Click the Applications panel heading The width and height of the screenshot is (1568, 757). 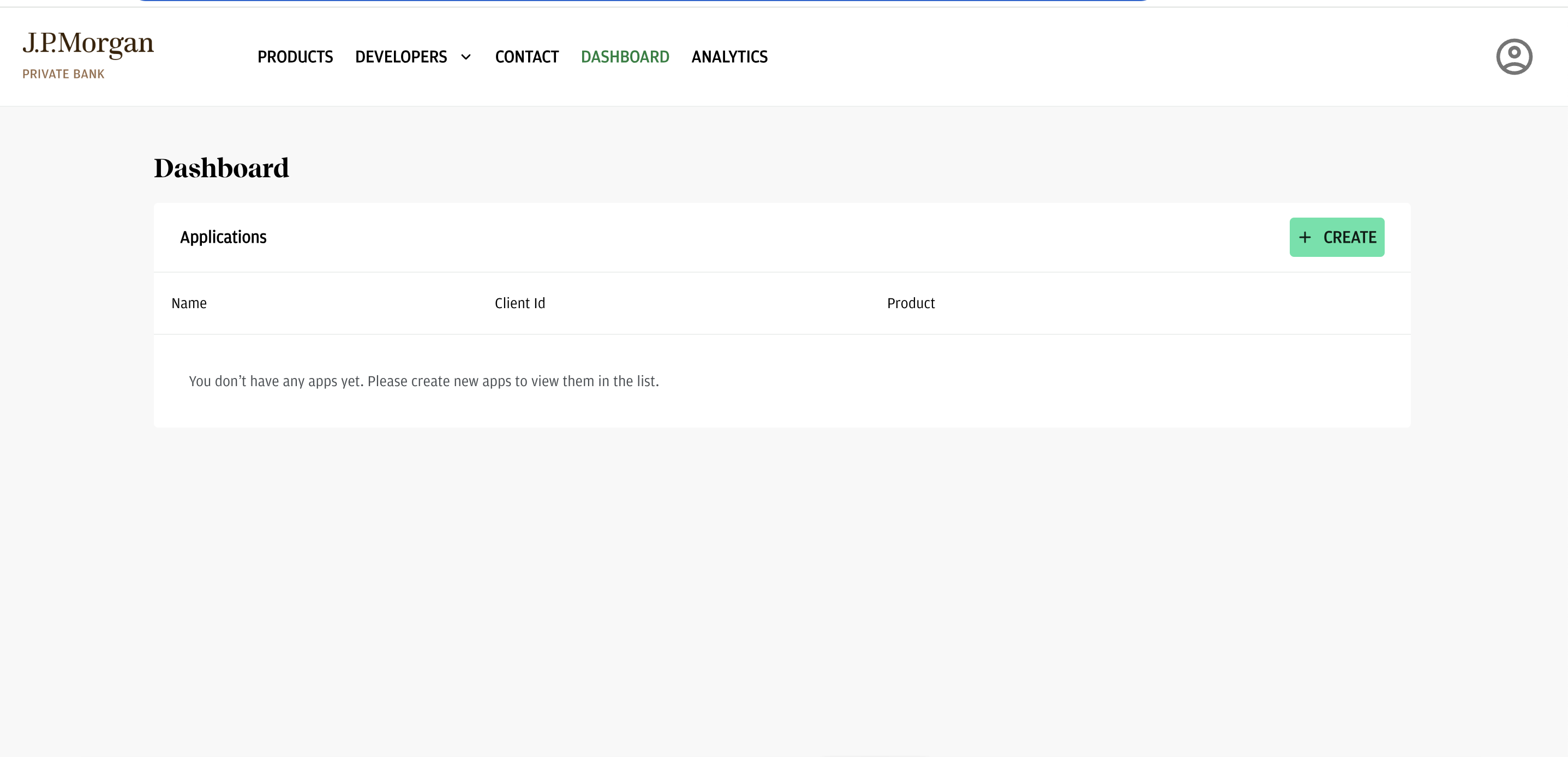[x=223, y=237]
